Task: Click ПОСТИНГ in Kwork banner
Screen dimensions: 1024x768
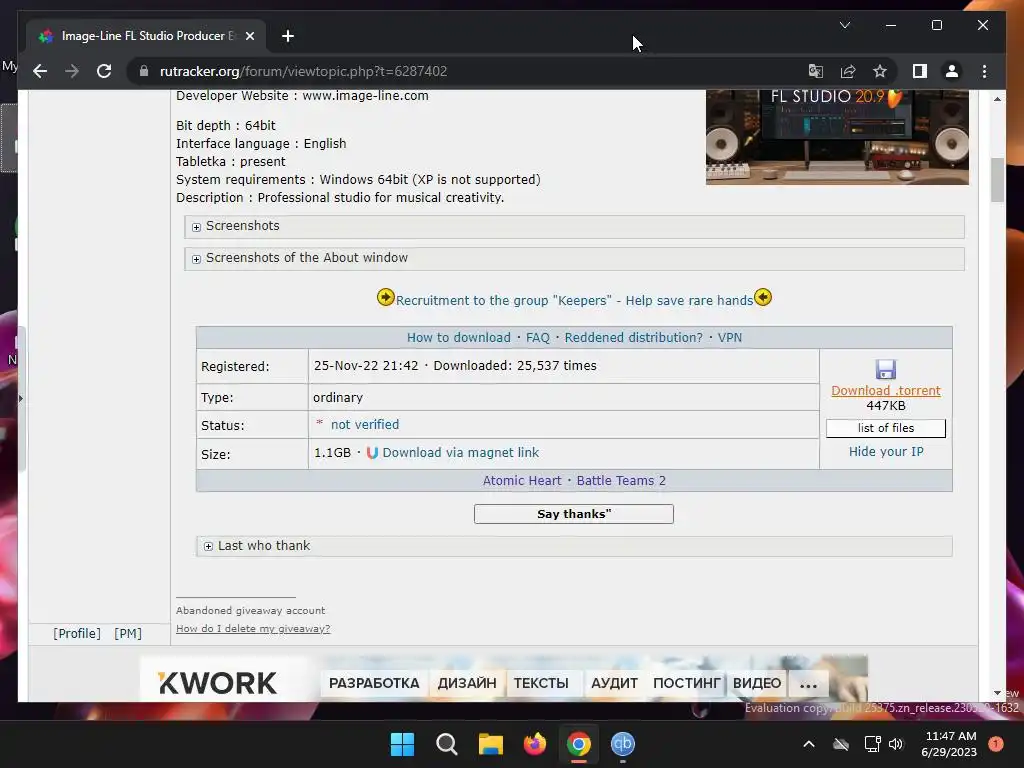Action: (686, 683)
